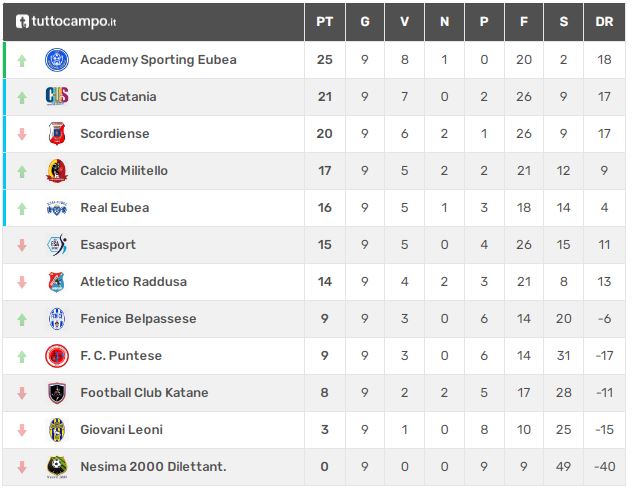This screenshot has height=490, width=634.
Task: Click the Calcio Militello team badge
Action: pyautogui.click(x=57, y=171)
